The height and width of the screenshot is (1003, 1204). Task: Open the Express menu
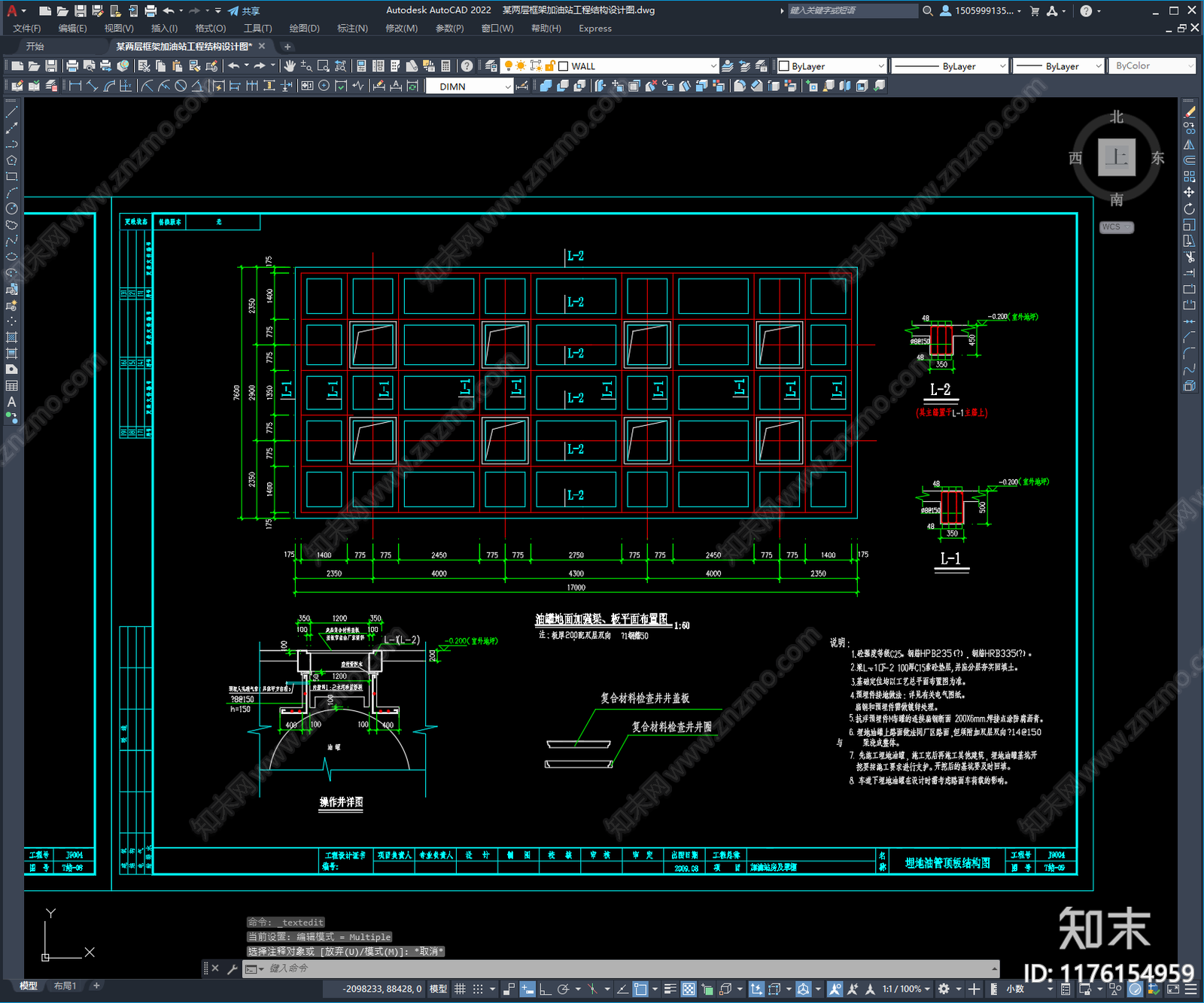(x=595, y=29)
